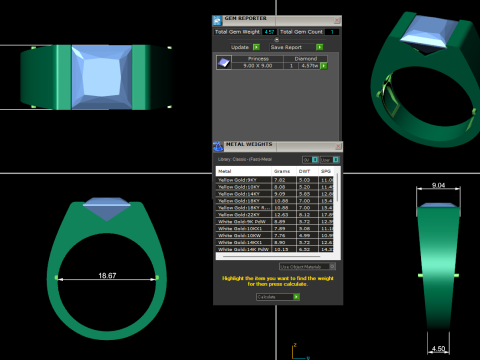Click the DWT column header

pos(307,171)
